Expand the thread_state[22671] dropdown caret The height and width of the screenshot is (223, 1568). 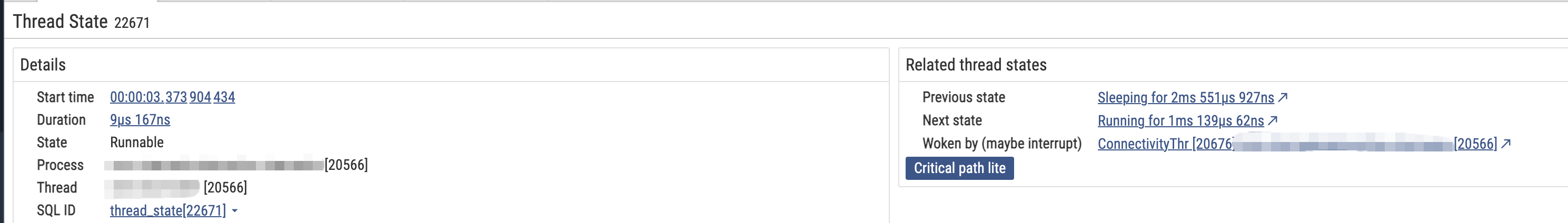click(x=235, y=211)
